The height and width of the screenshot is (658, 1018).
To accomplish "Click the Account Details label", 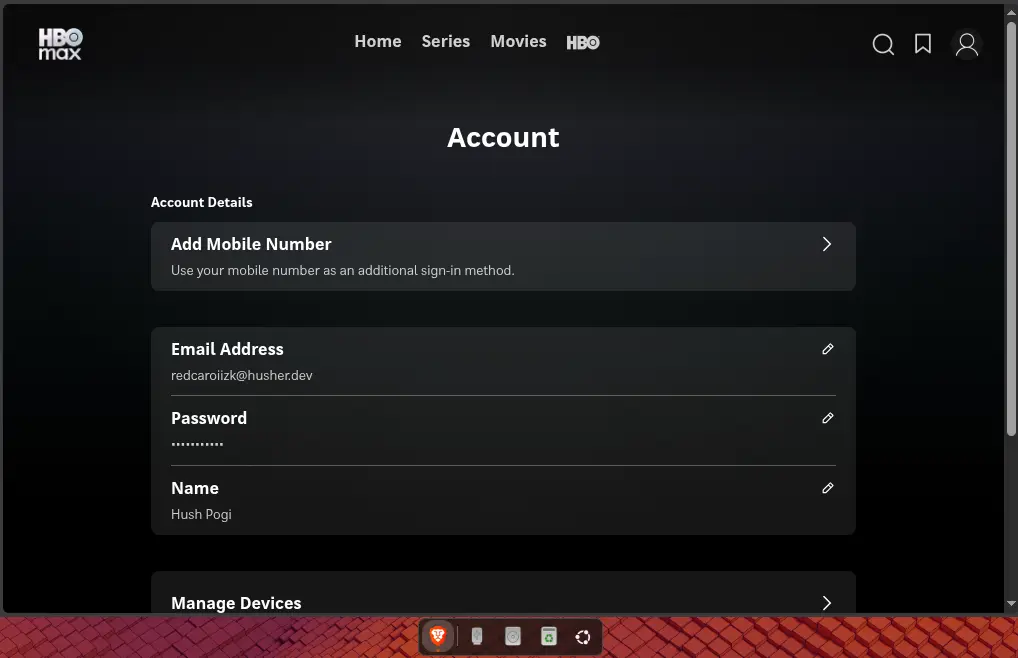I will [201, 202].
